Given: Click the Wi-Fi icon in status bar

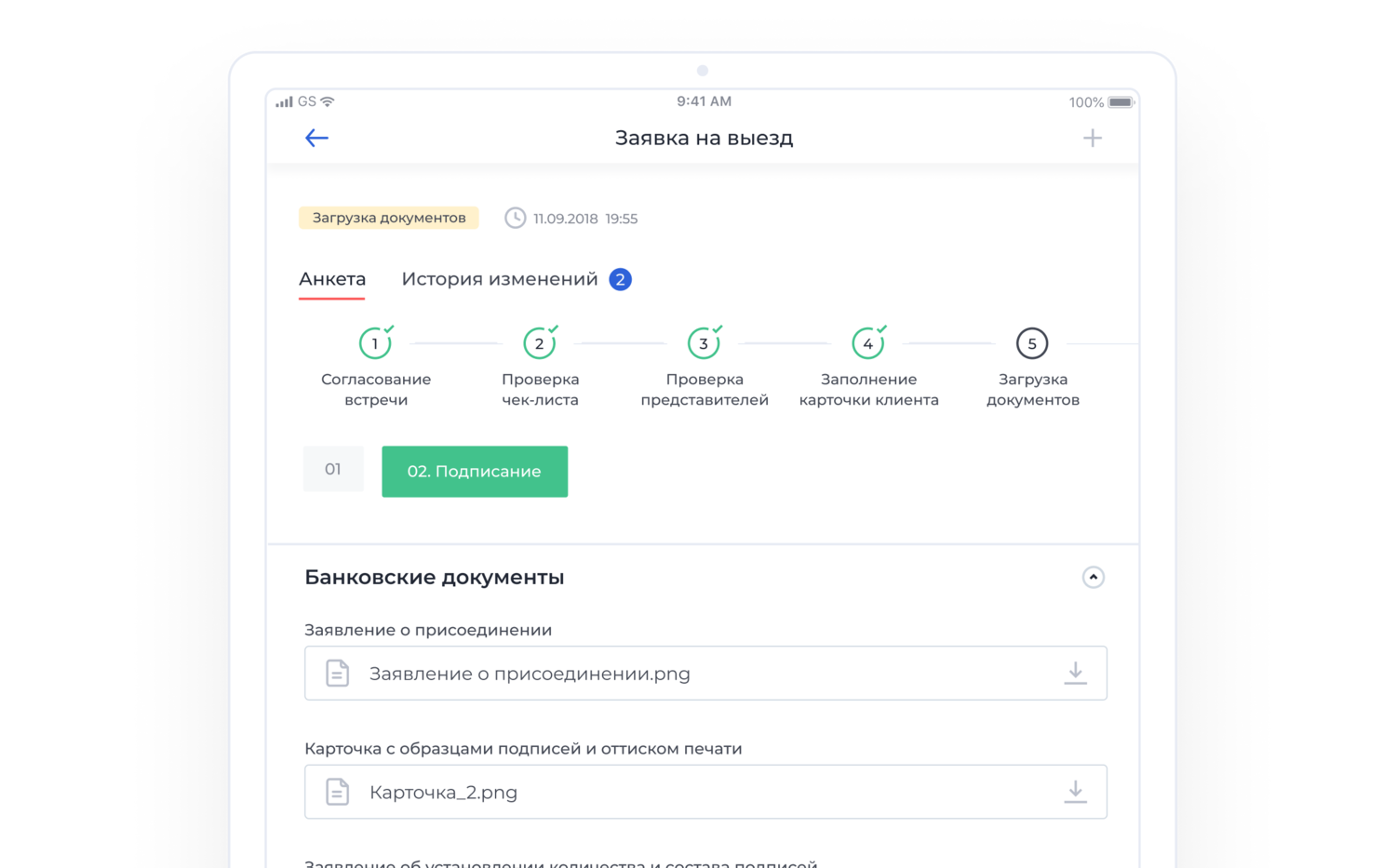Looking at the screenshot, I should (x=328, y=101).
